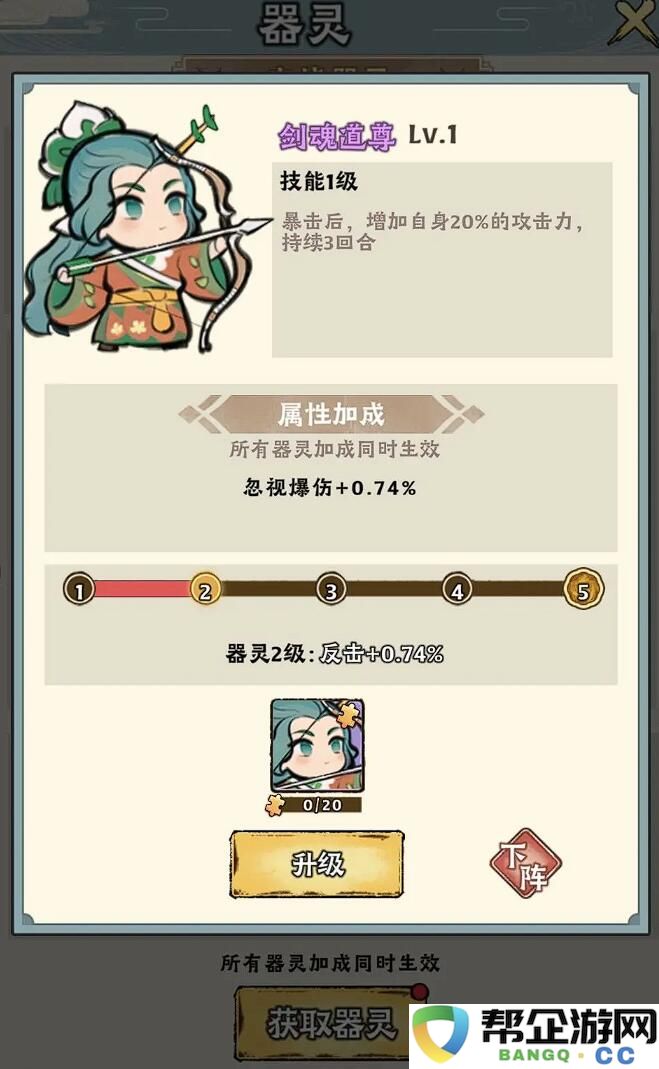
Task: Click the red notification dot on 获取器灵
Action: (420, 990)
